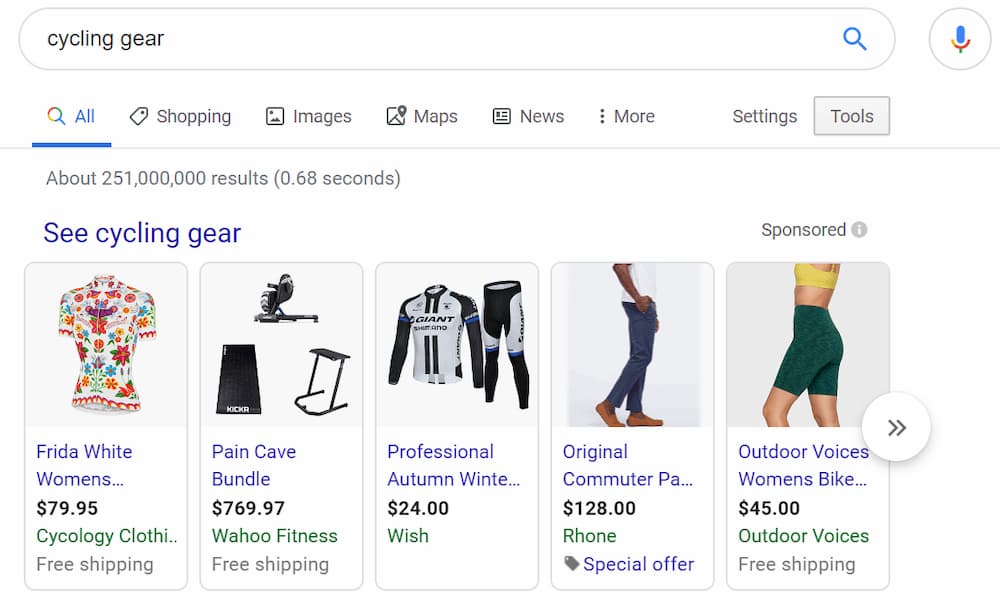Start voice search with the microphone
Screen dimensions: 1000x600
tap(960, 40)
